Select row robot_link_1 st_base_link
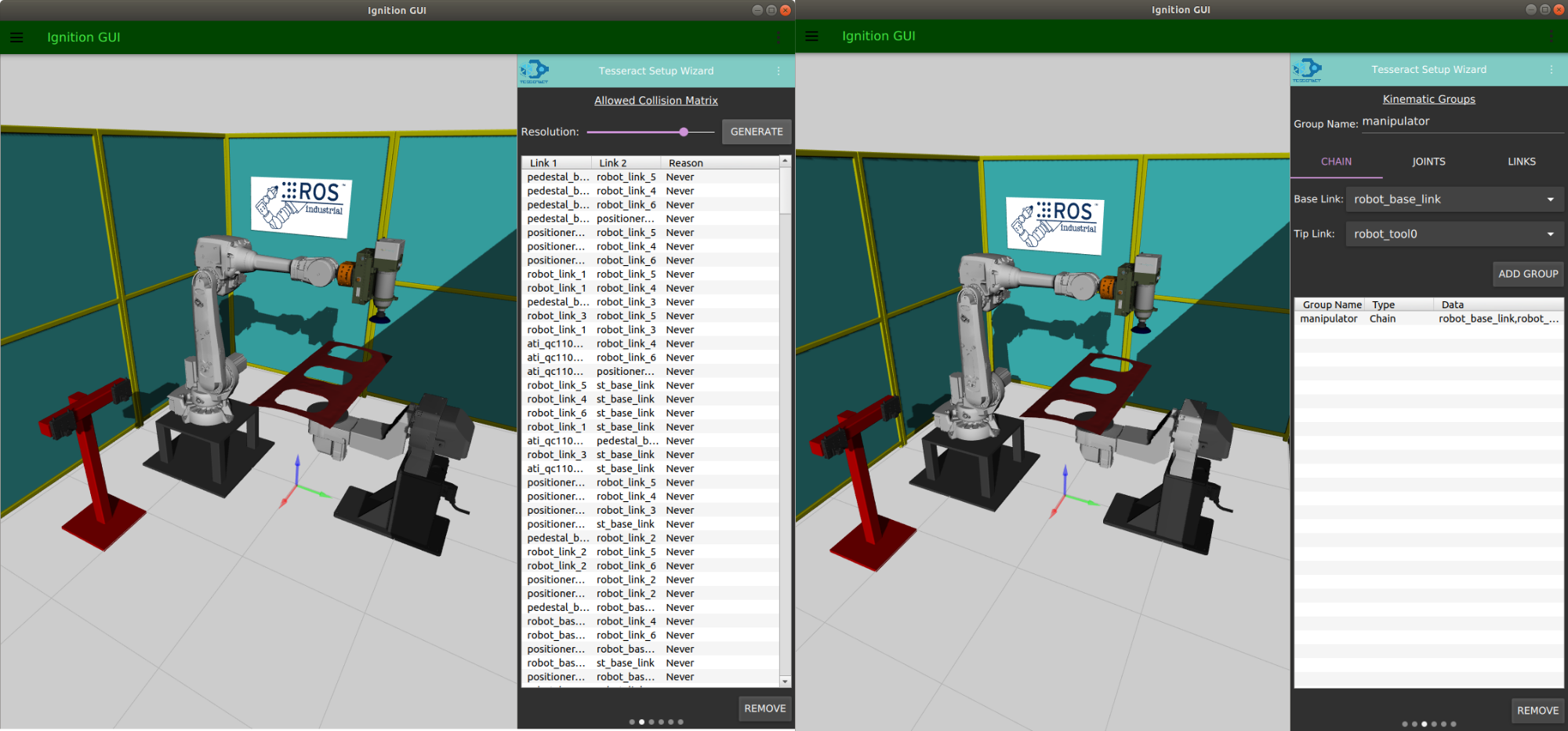This screenshot has width=1568, height=731. [x=651, y=427]
